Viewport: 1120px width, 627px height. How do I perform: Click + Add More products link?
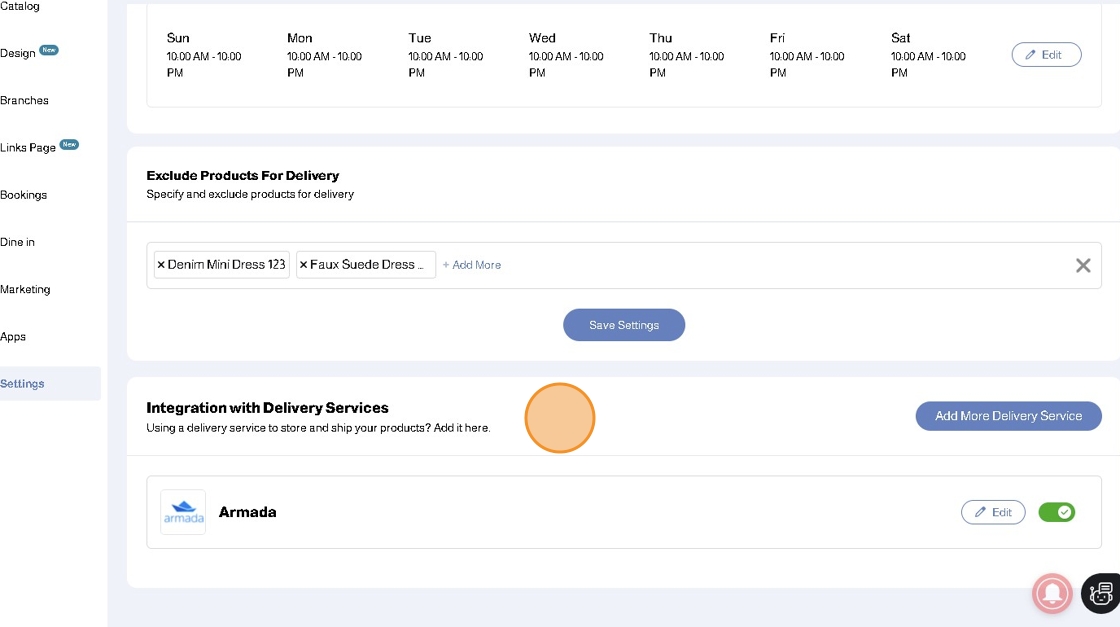pos(472,265)
